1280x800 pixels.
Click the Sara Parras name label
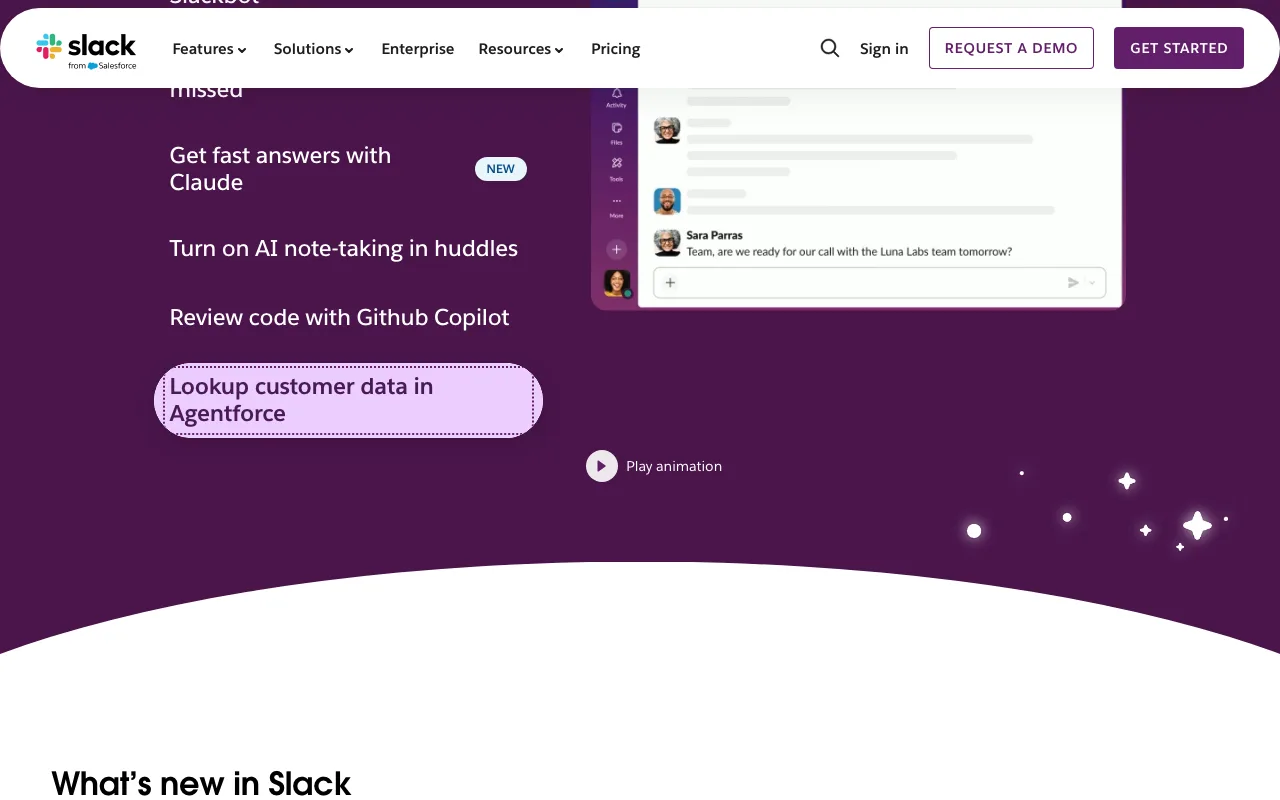click(714, 236)
